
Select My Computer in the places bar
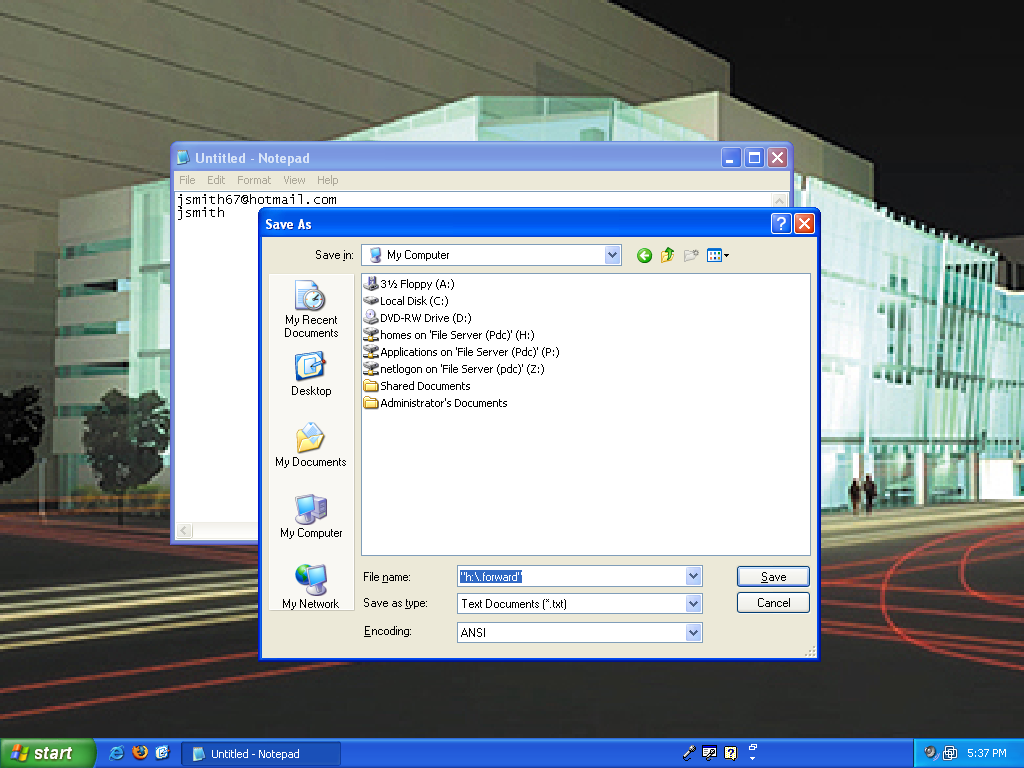coord(311,517)
